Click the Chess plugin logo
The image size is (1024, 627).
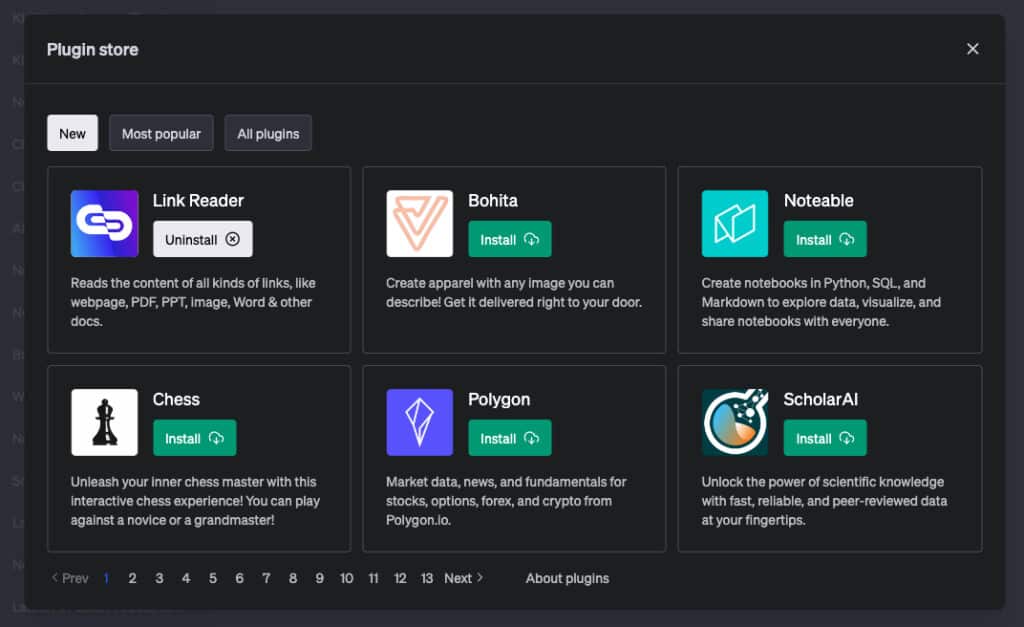pos(104,422)
